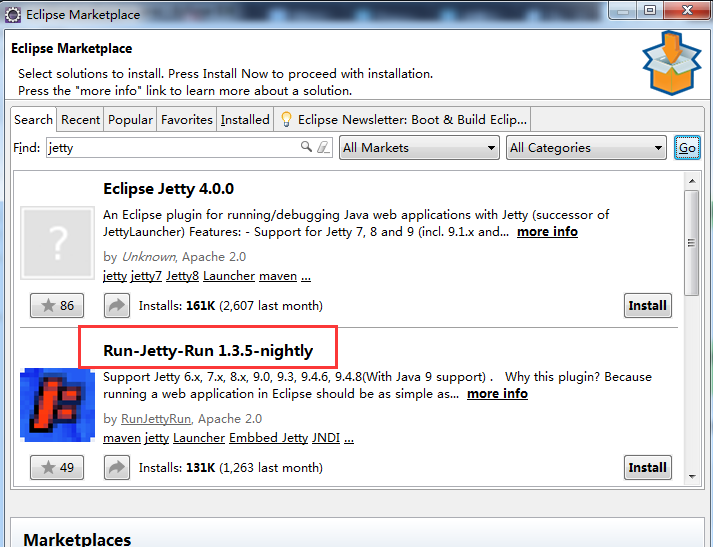Share Eclipse Jetty 4.0.0 via arrow icon
This screenshot has width=713, height=547.
point(117,306)
